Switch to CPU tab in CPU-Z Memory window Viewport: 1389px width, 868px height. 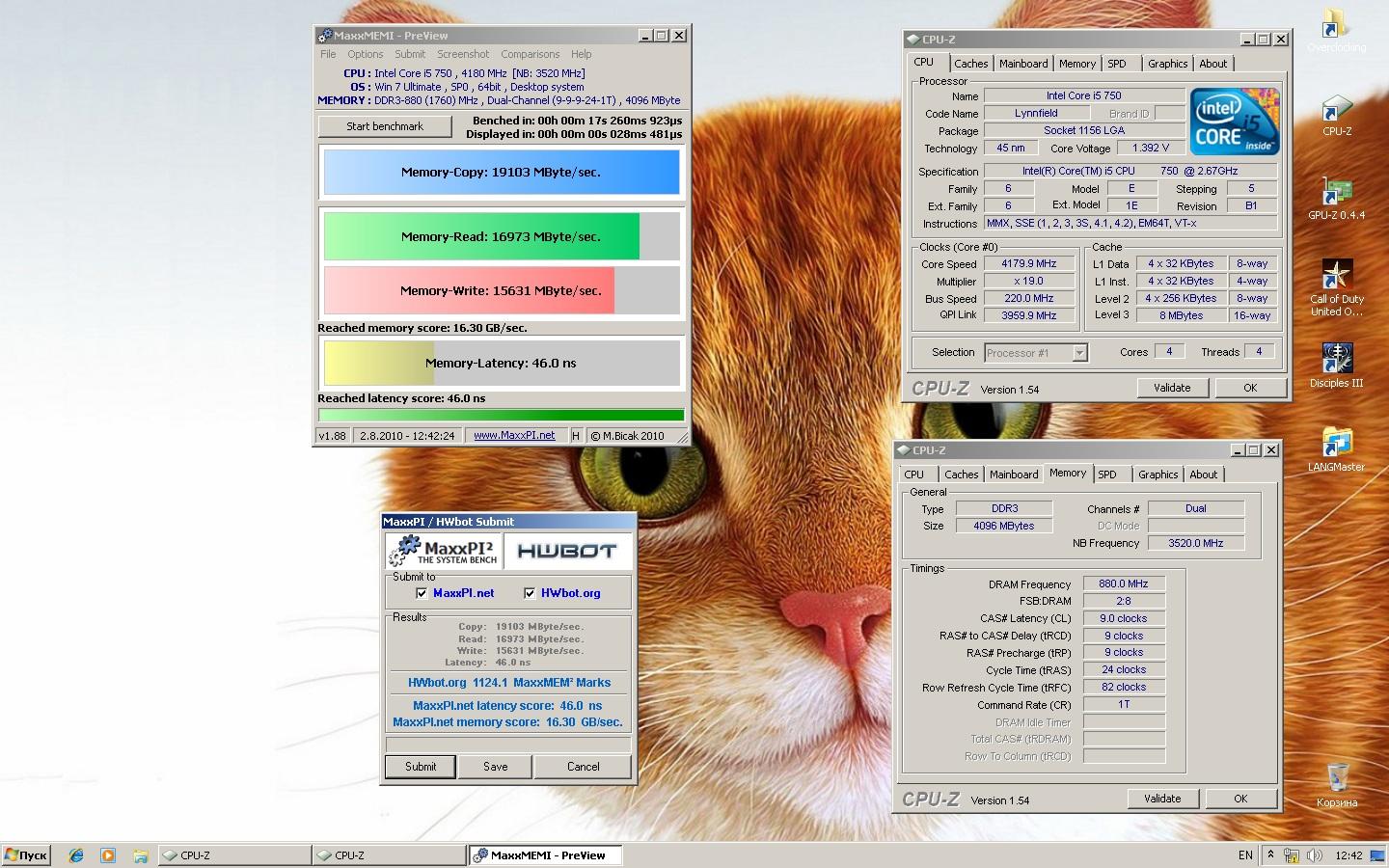coord(914,475)
